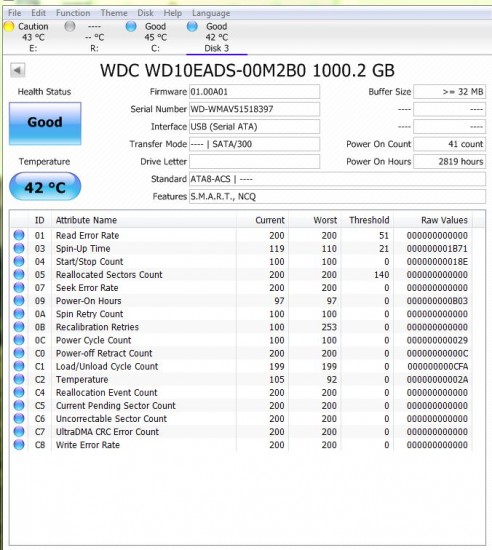The height and width of the screenshot is (550, 492).
Task: Select the Good C: drive status icon
Action: pos(131,26)
